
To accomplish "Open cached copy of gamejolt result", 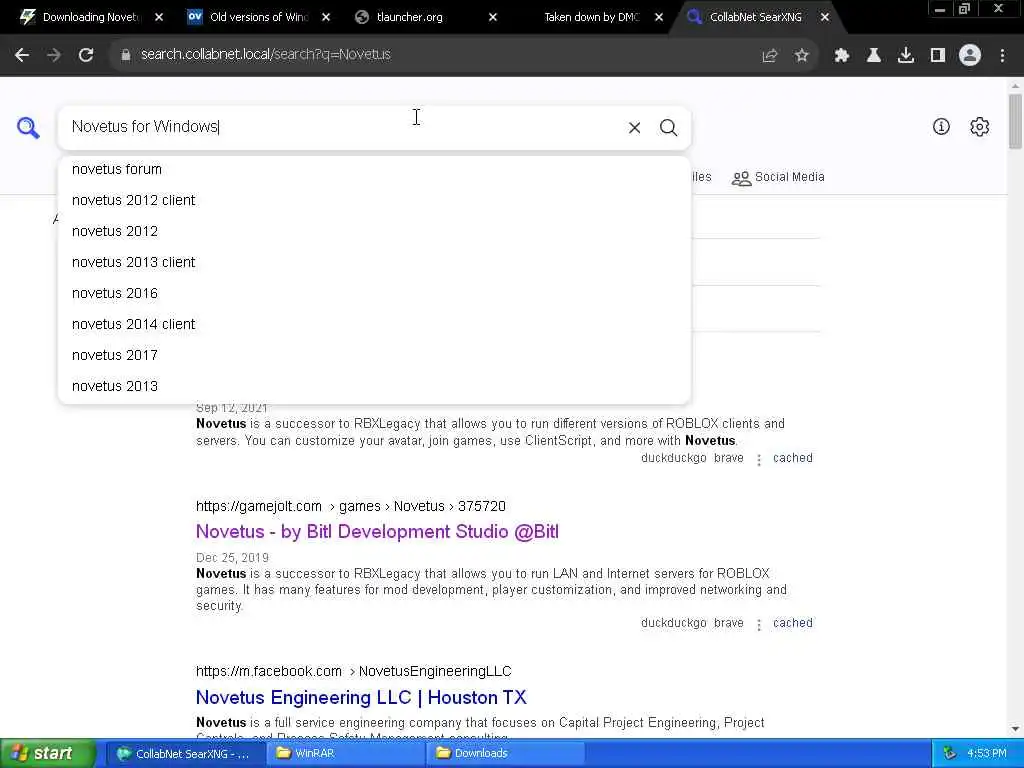I will click(x=793, y=623).
